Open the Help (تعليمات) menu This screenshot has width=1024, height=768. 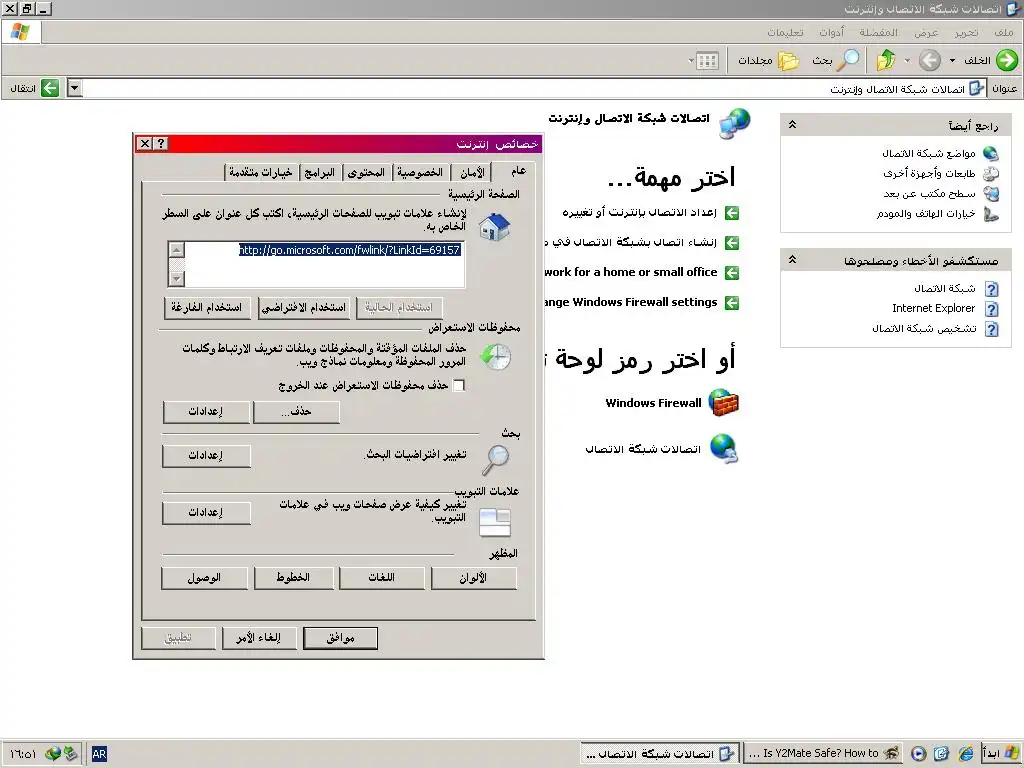click(785, 32)
